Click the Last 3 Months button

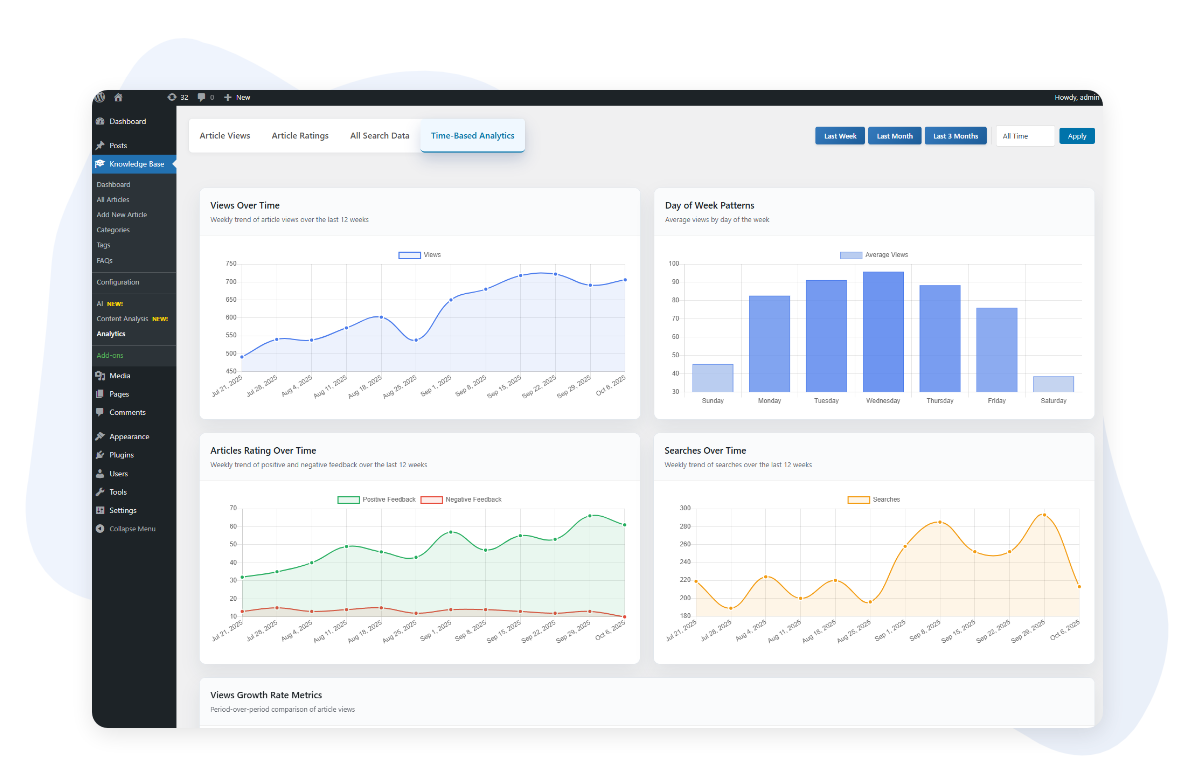coord(955,136)
